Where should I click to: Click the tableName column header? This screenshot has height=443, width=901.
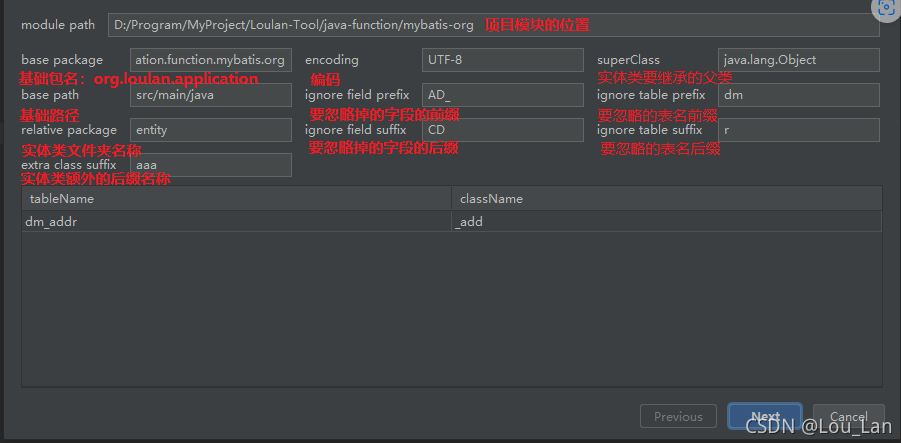coord(236,199)
